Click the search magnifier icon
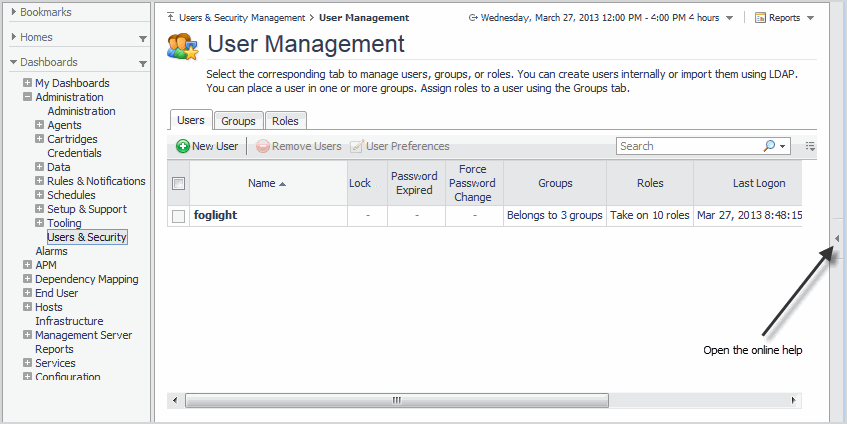 point(769,146)
